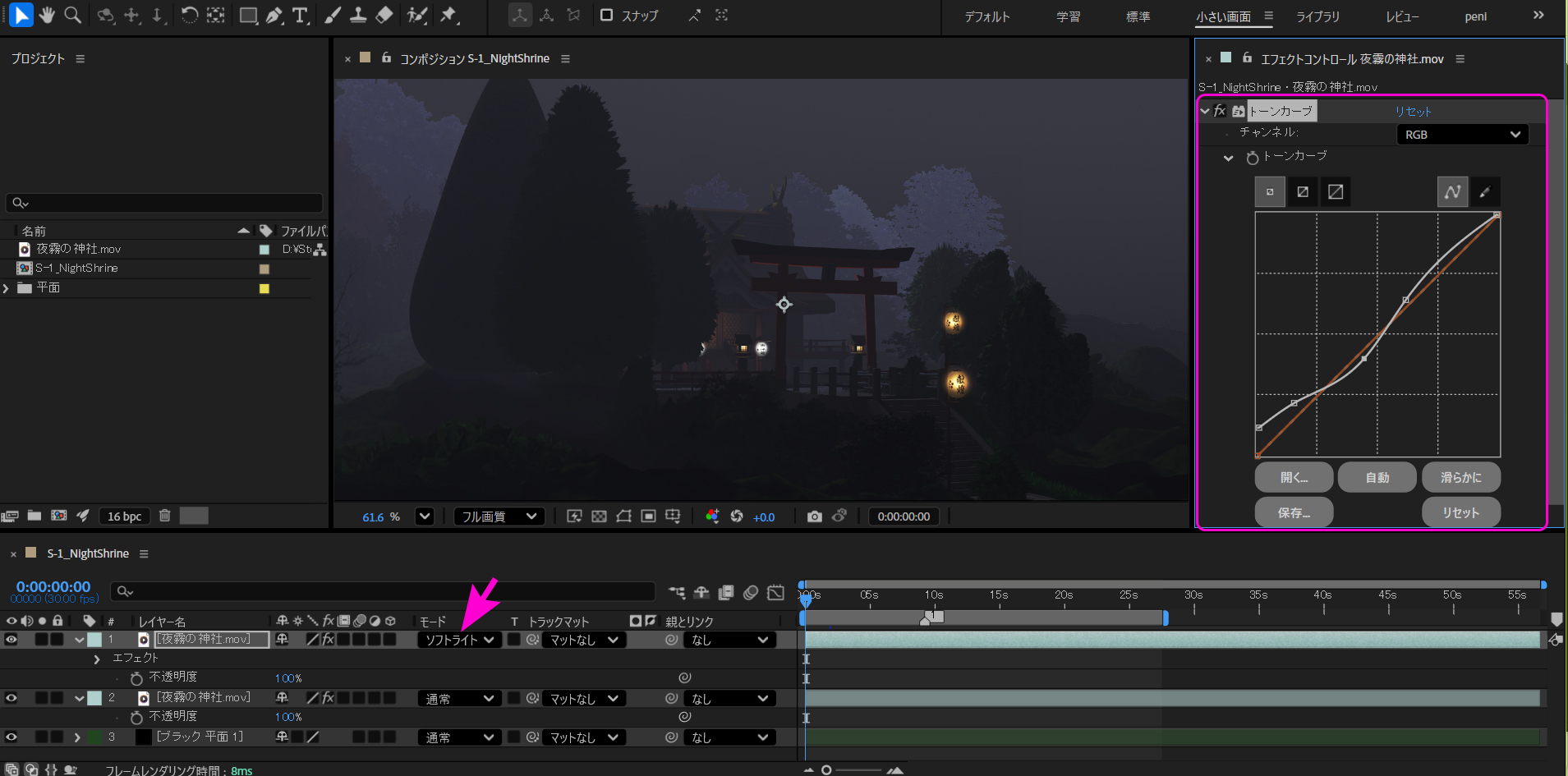
Task: Click the project panel search field
Action: point(164,203)
